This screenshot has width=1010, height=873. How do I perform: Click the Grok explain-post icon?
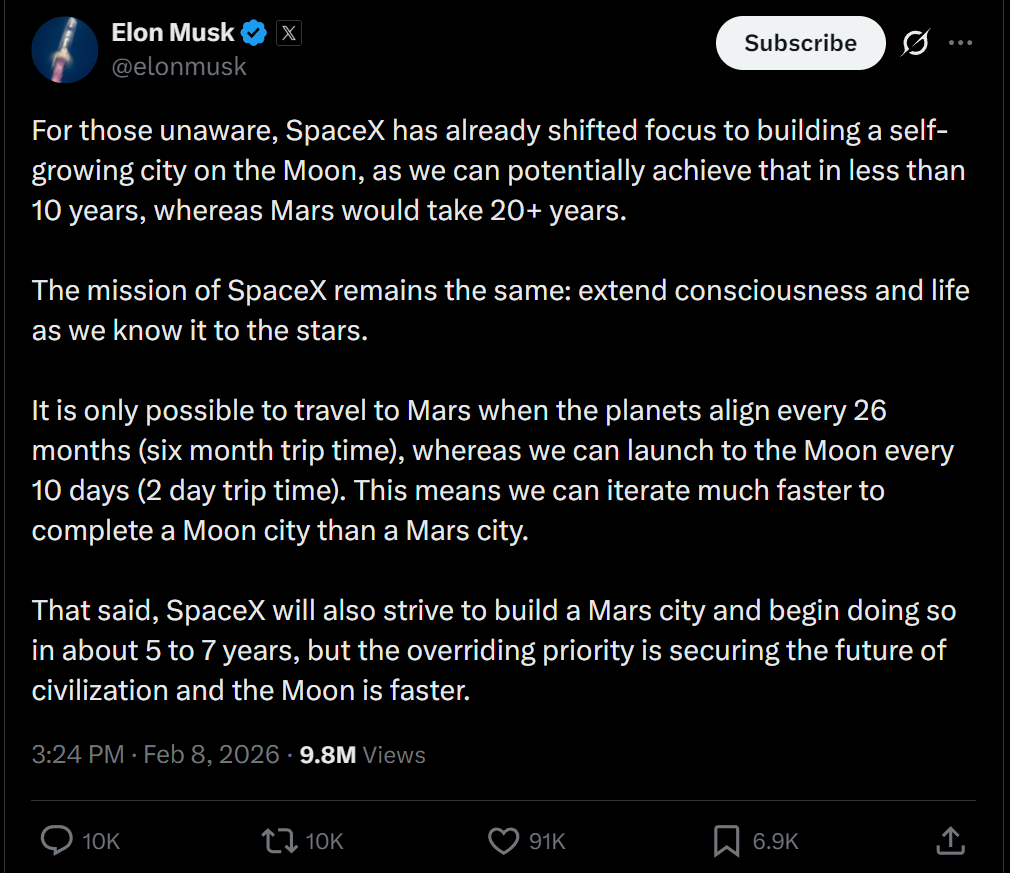[x=915, y=43]
